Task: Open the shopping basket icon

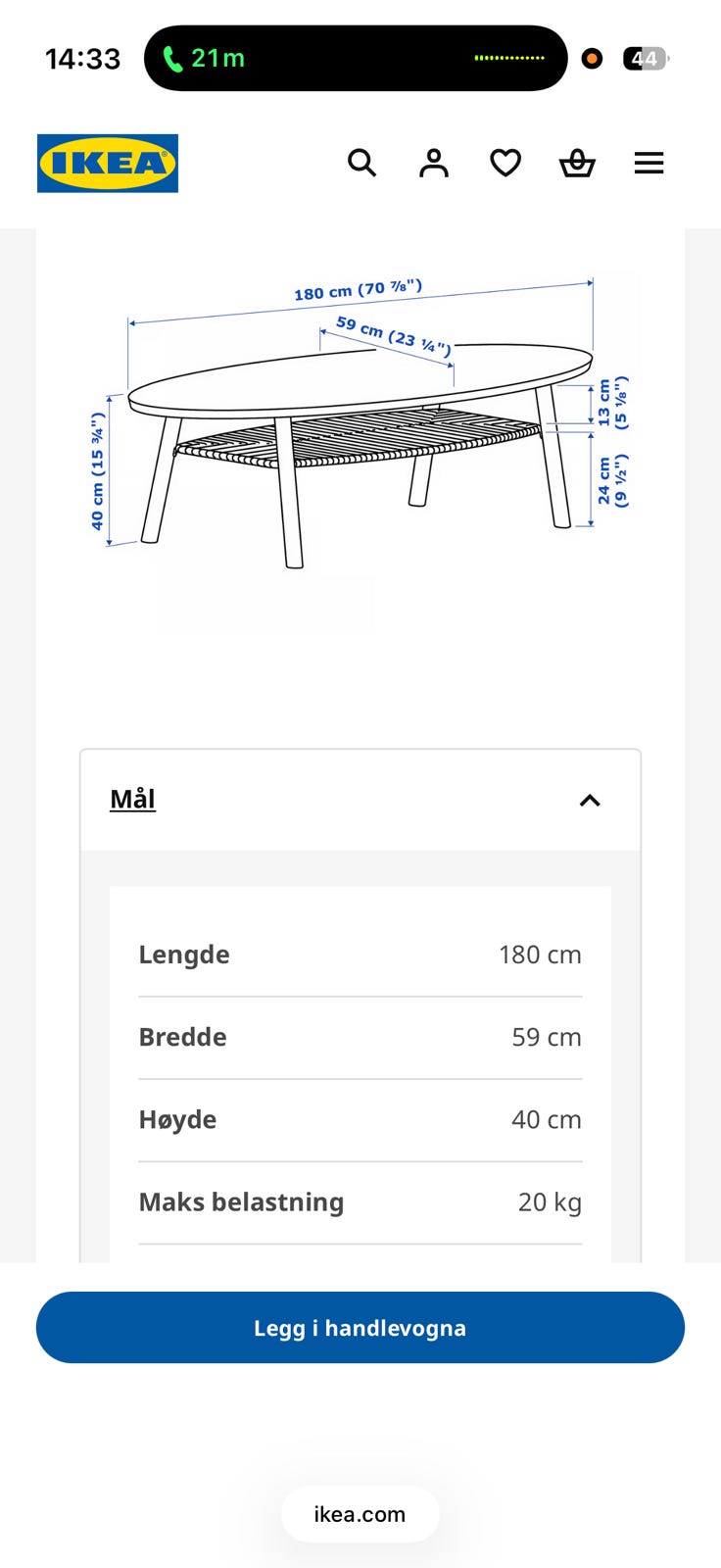Action: pos(577,163)
